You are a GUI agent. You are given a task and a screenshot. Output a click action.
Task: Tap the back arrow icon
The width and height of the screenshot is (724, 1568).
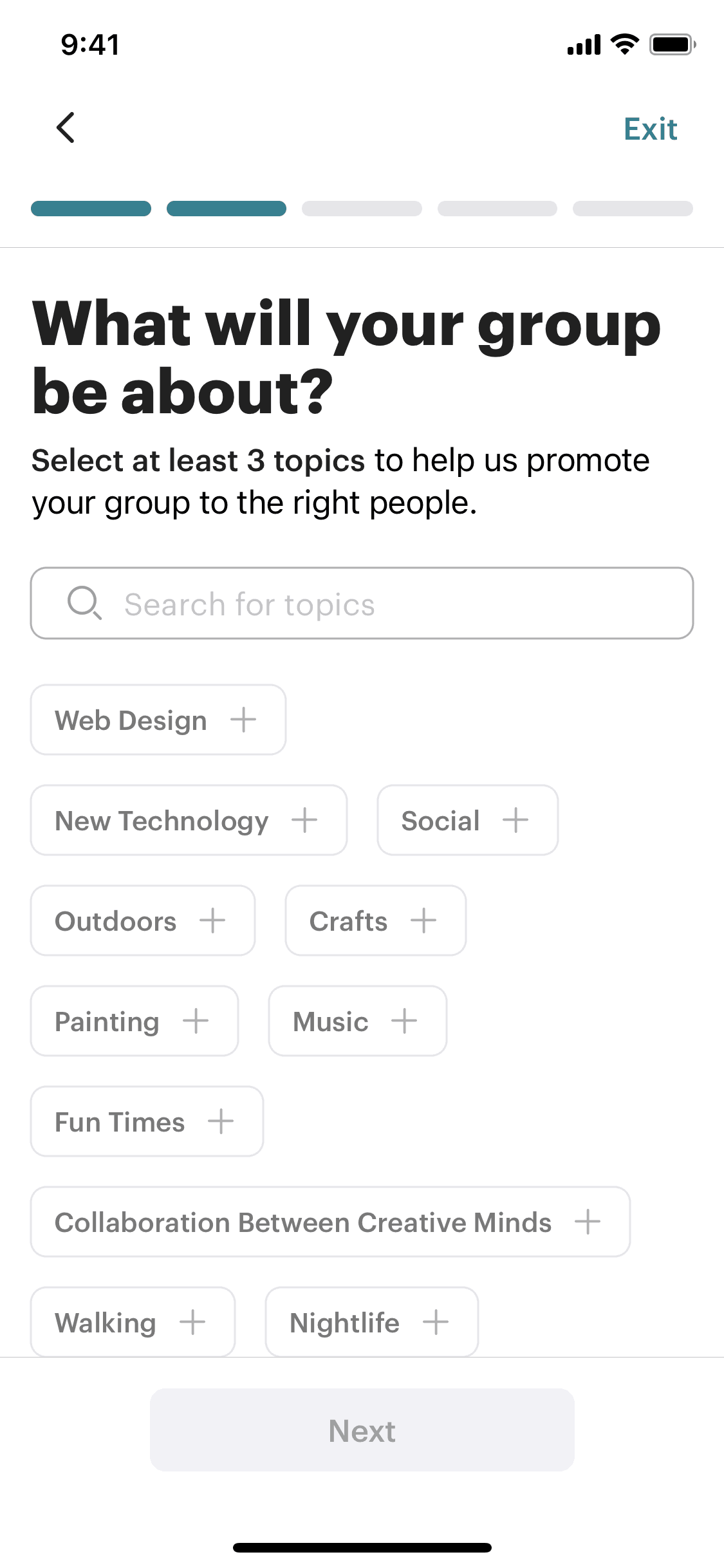click(x=66, y=127)
